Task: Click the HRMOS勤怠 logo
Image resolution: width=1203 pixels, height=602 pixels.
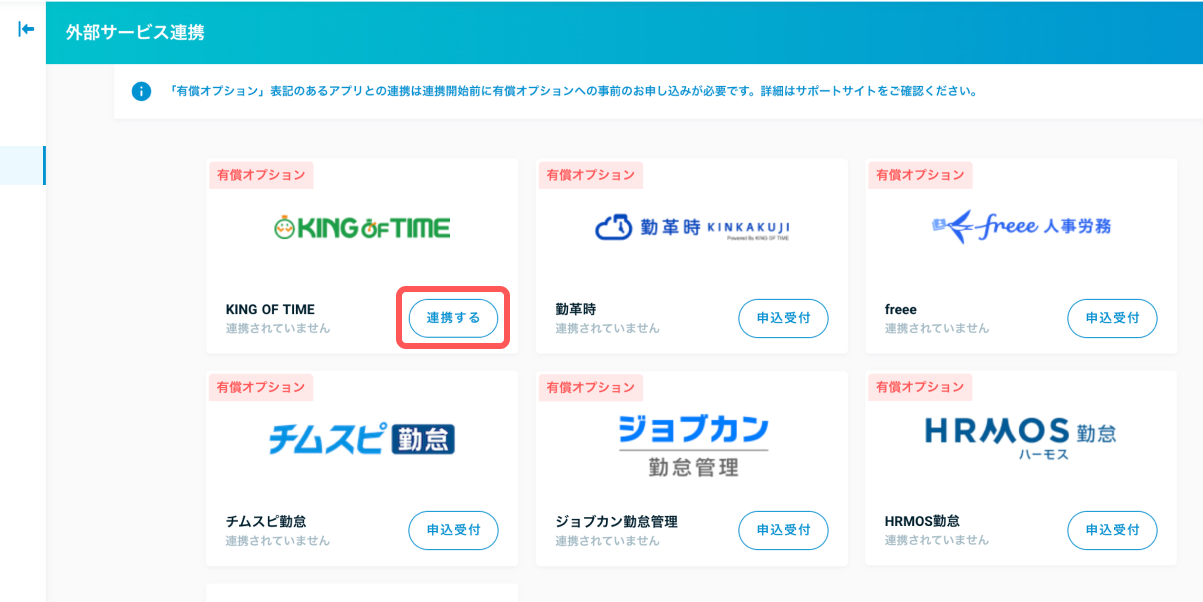Action: (x=1021, y=438)
